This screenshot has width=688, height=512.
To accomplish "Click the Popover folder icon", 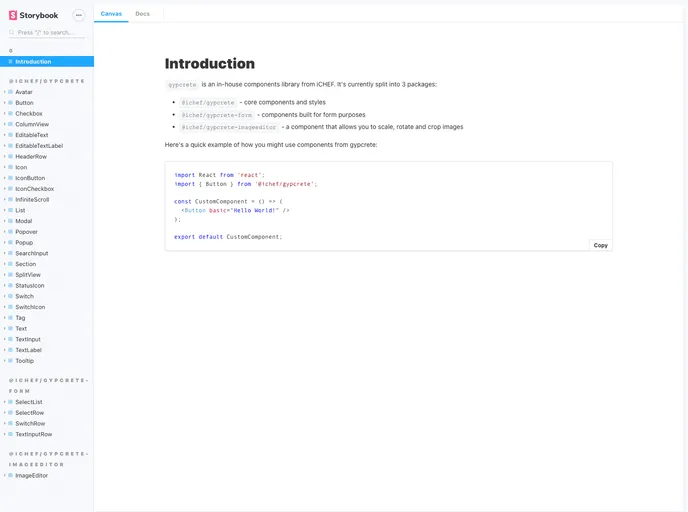I will click(x=11, y=232).
